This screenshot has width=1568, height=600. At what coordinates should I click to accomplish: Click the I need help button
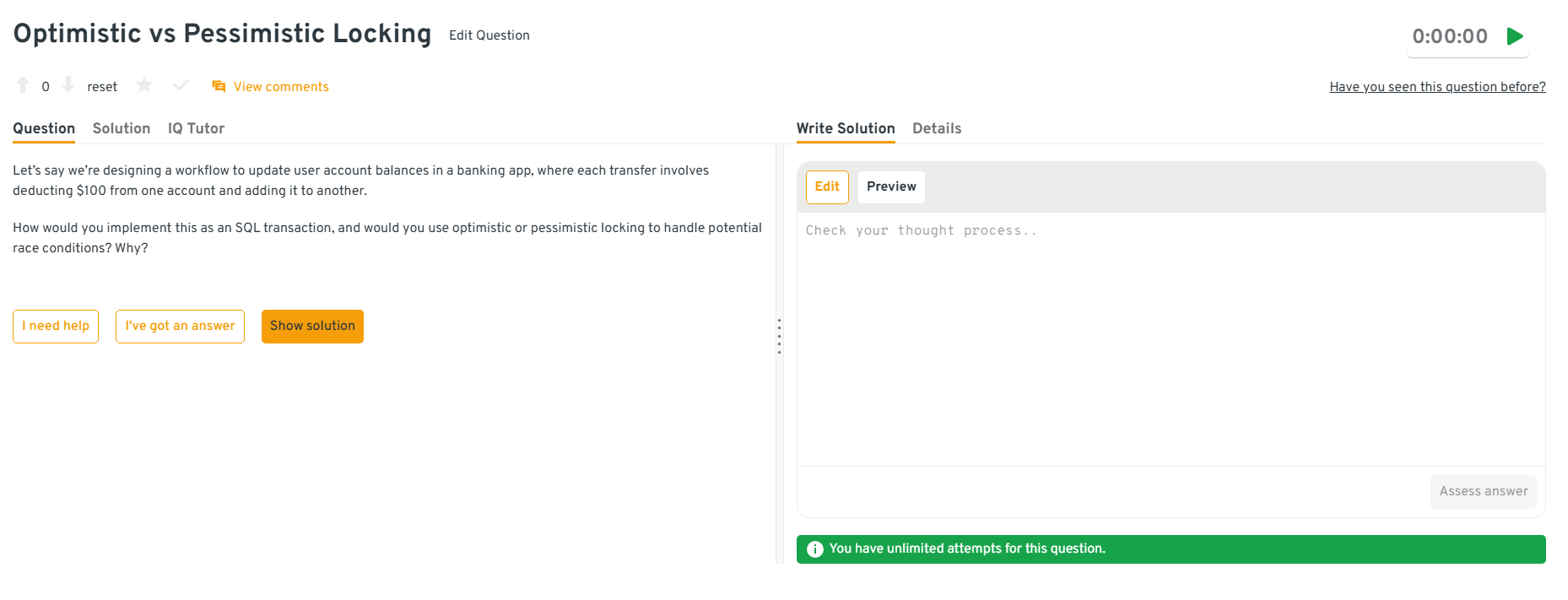coord(56,327)
